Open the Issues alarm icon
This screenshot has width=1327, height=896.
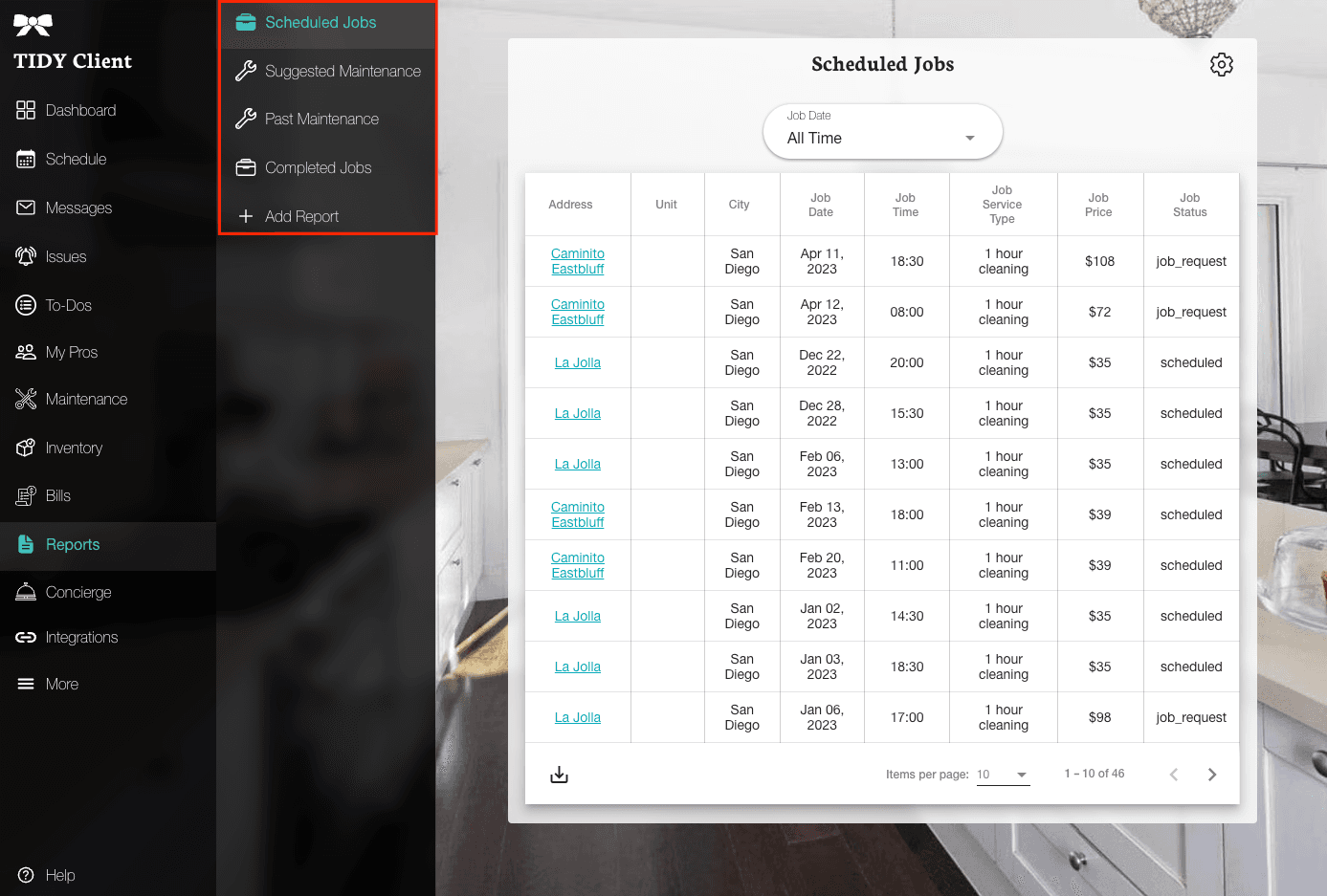tap(26, 256)
